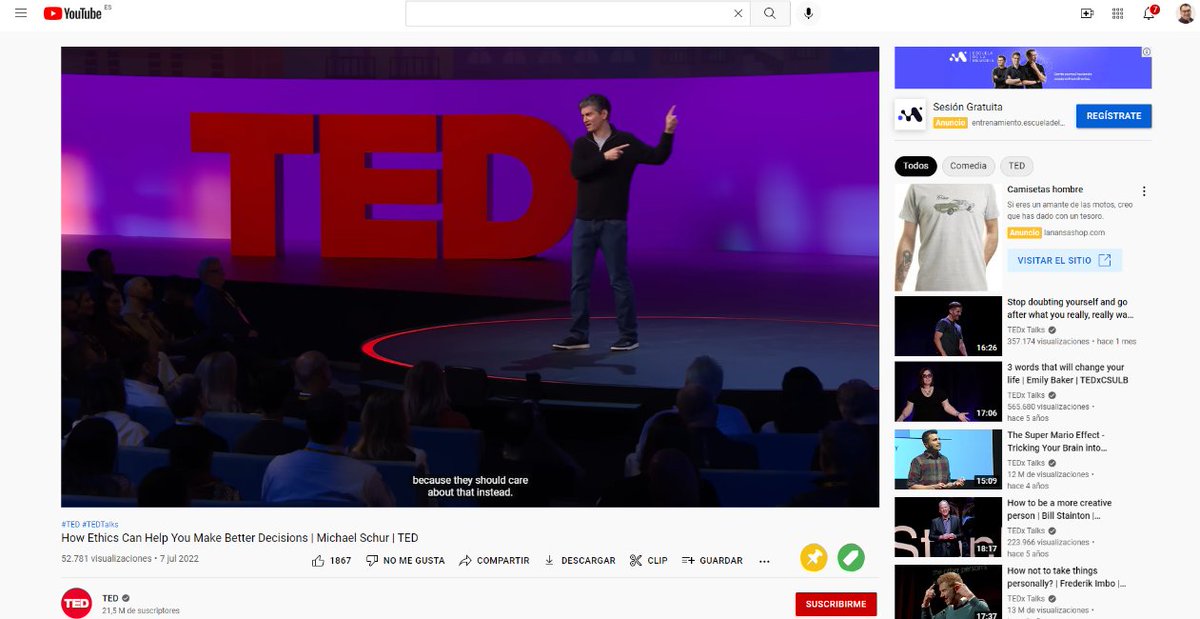This screenshot has width=1200, height=619.
Task: Click lanansashop.com advertiser link
Action: [x=1074, y=233]
